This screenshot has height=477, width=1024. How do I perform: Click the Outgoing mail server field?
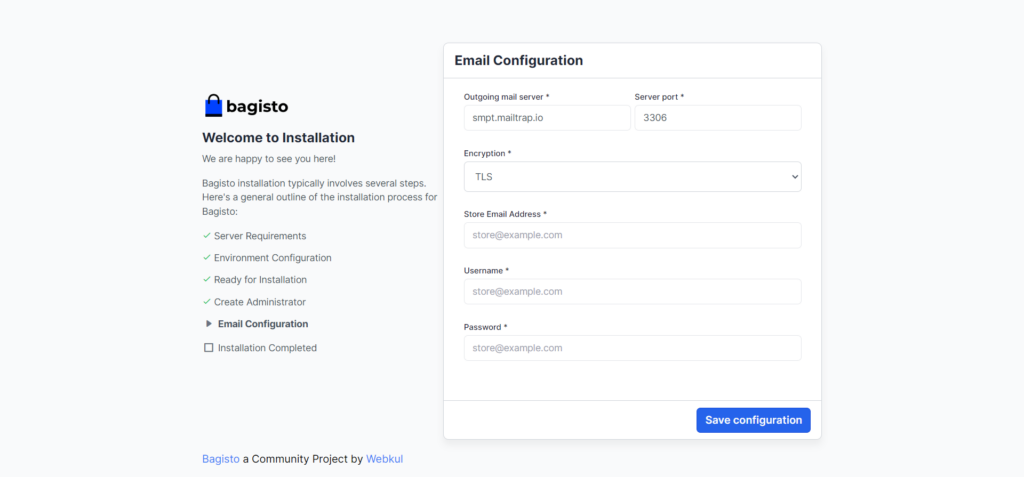click(546, 118)
